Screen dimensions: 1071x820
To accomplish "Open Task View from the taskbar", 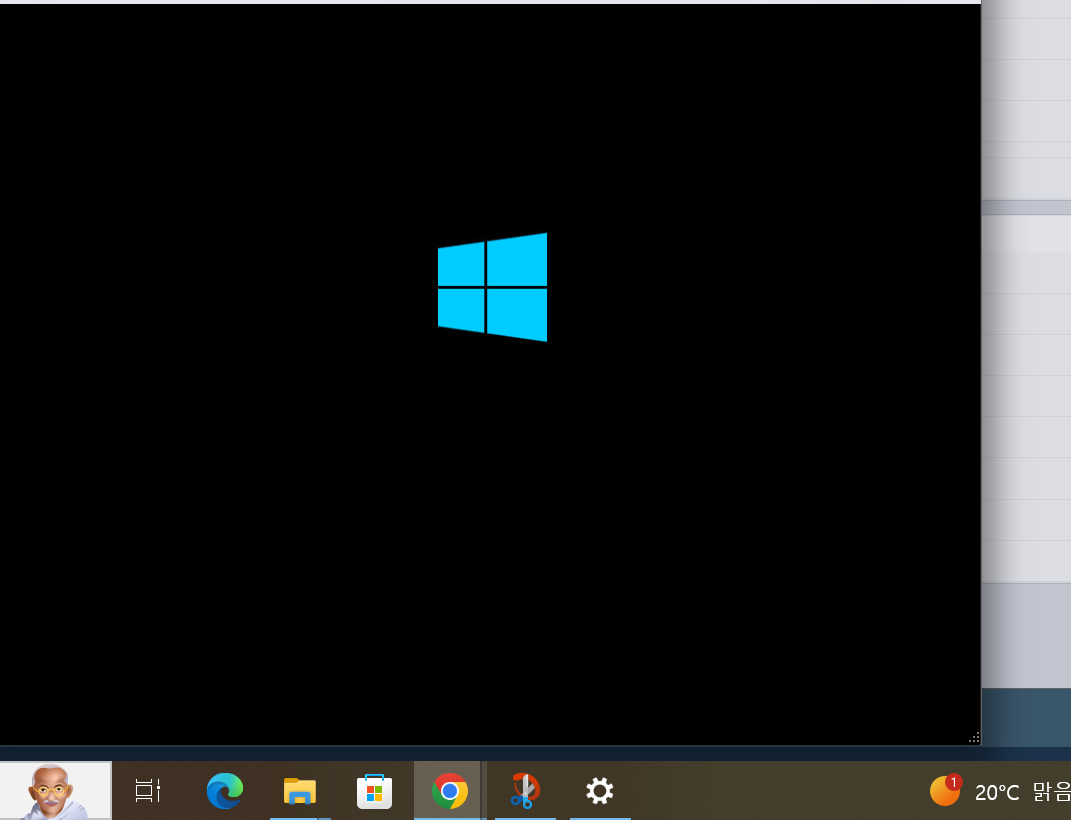I will 148,791.
